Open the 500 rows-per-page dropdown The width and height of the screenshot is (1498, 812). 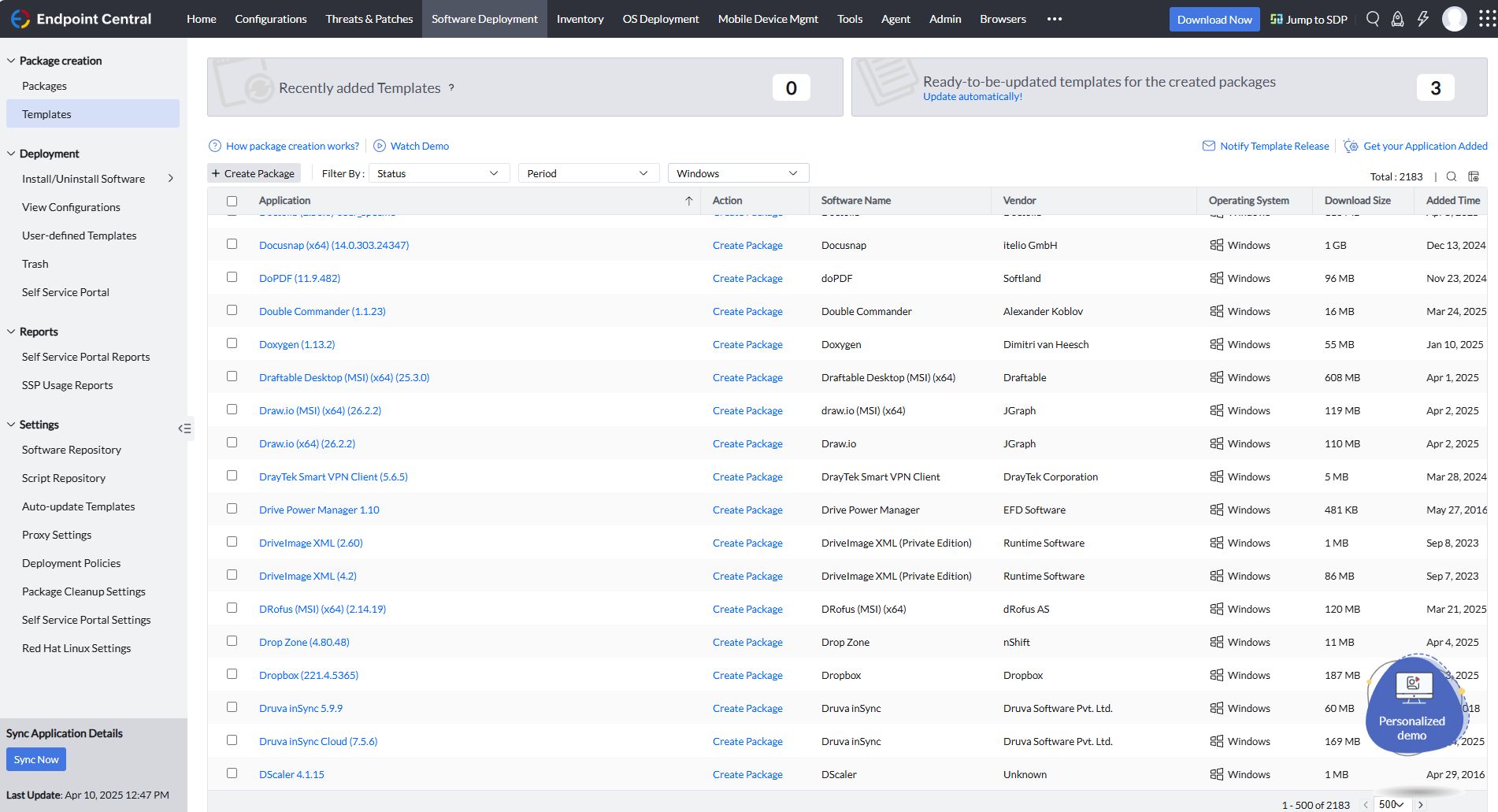[x=1391, y=804]
